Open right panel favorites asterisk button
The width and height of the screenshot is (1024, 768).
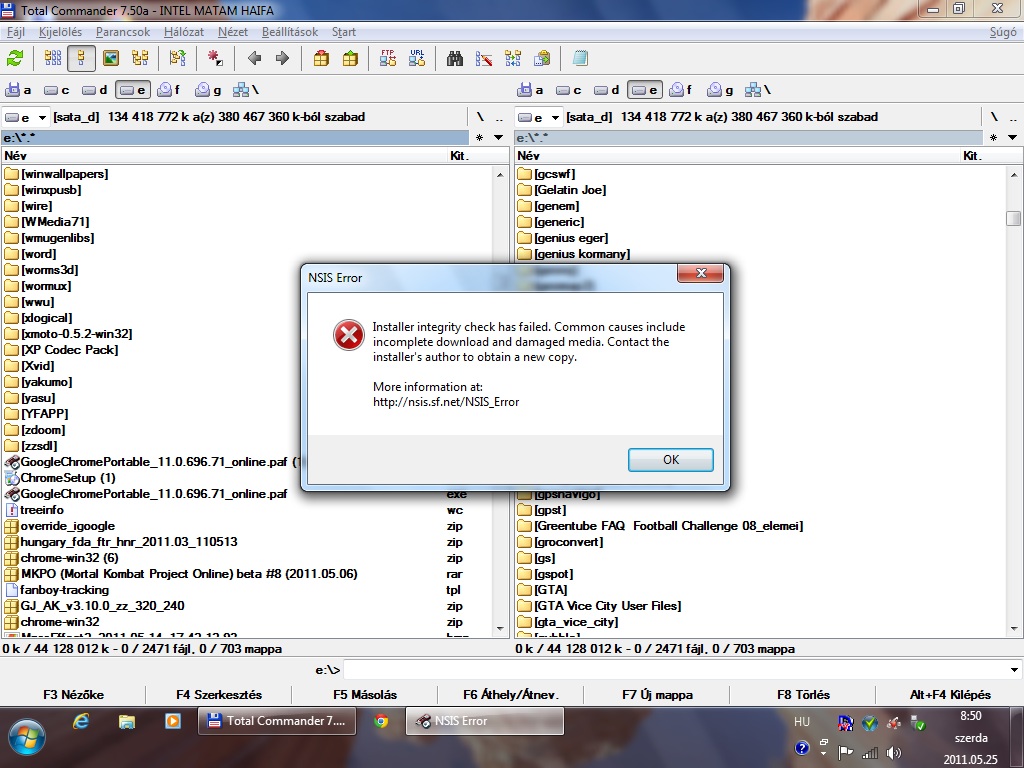pyautogui.click(x=993, y=138)
